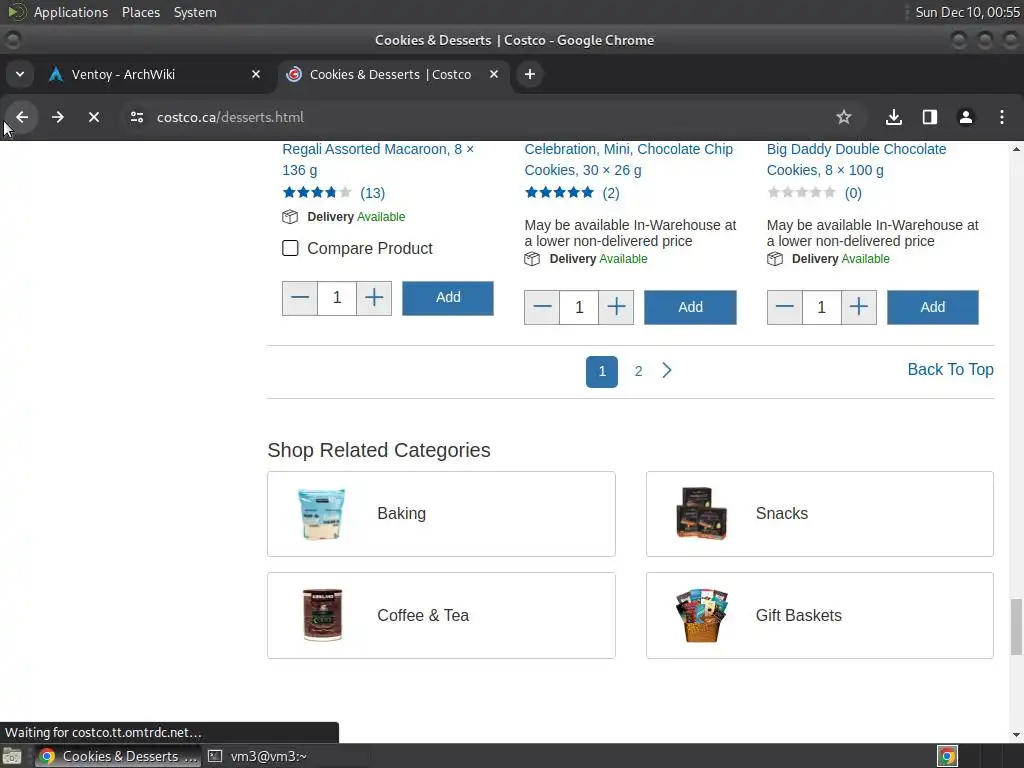Image resolution: width=1024 pixels, height=768 pixels.
Task: Go to page 2 of results
Action: point(638,372)
